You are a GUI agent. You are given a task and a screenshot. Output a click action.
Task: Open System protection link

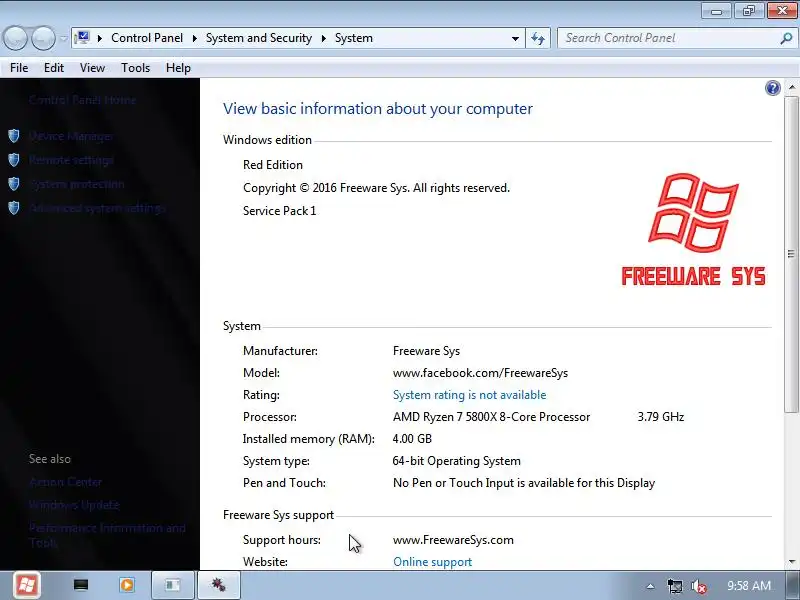tap(77, 184)
